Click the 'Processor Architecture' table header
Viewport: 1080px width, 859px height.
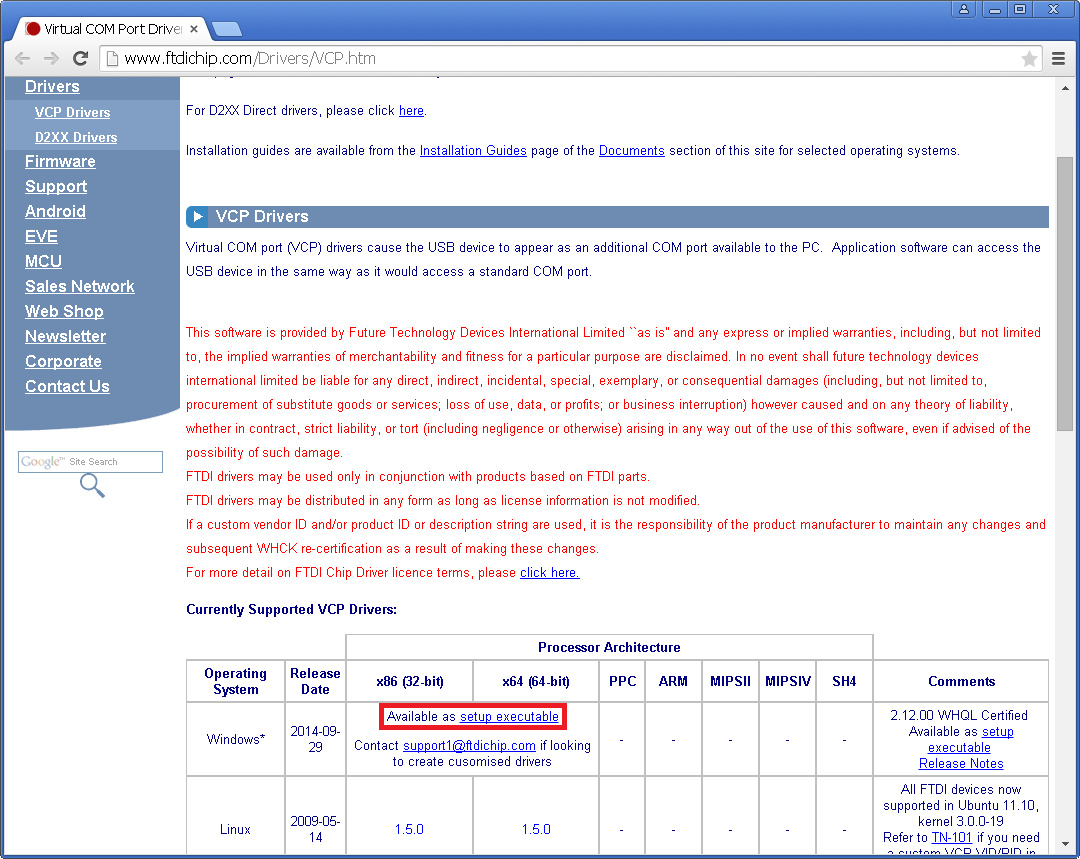(x=609, y=648)
